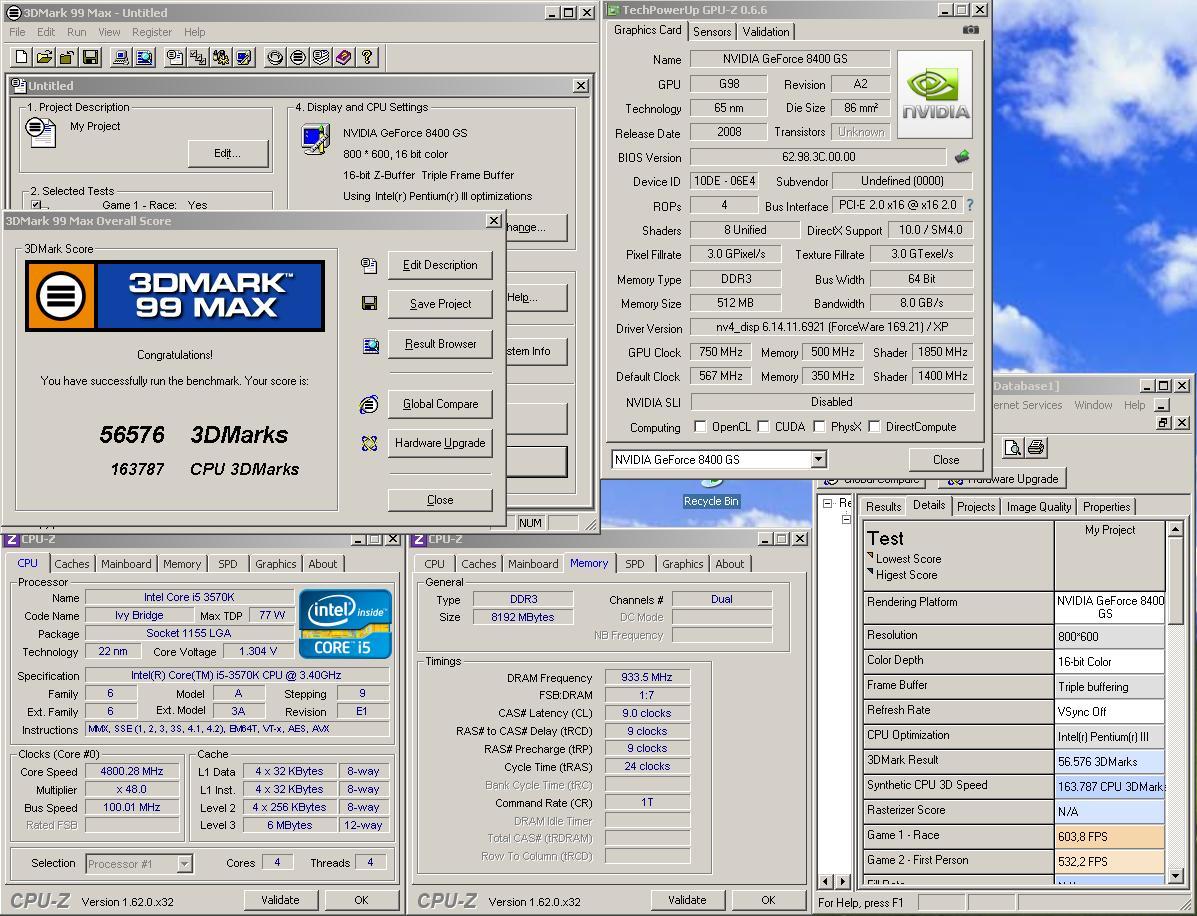Click the Save Project button

440,304
